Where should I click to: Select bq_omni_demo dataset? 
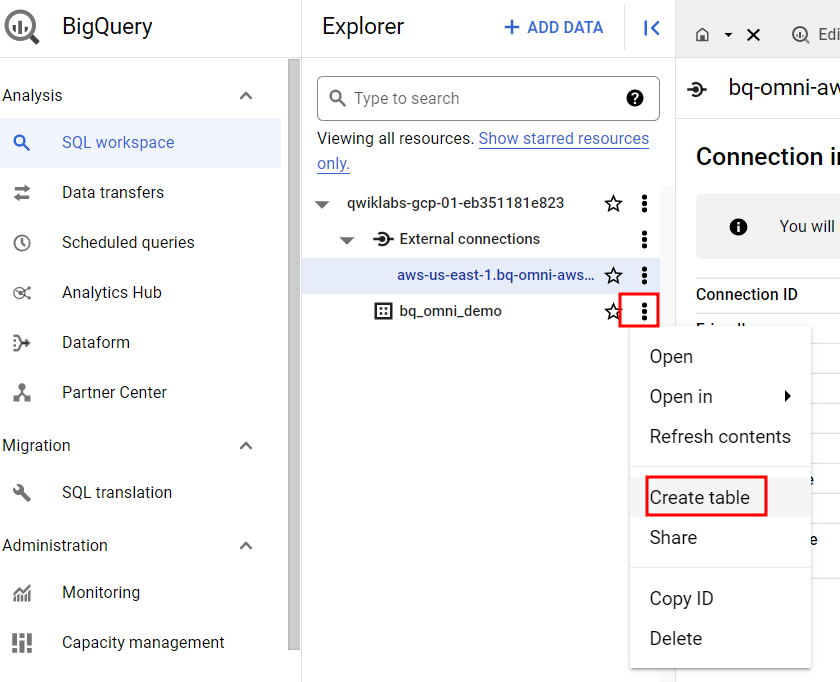coord(451,311)
